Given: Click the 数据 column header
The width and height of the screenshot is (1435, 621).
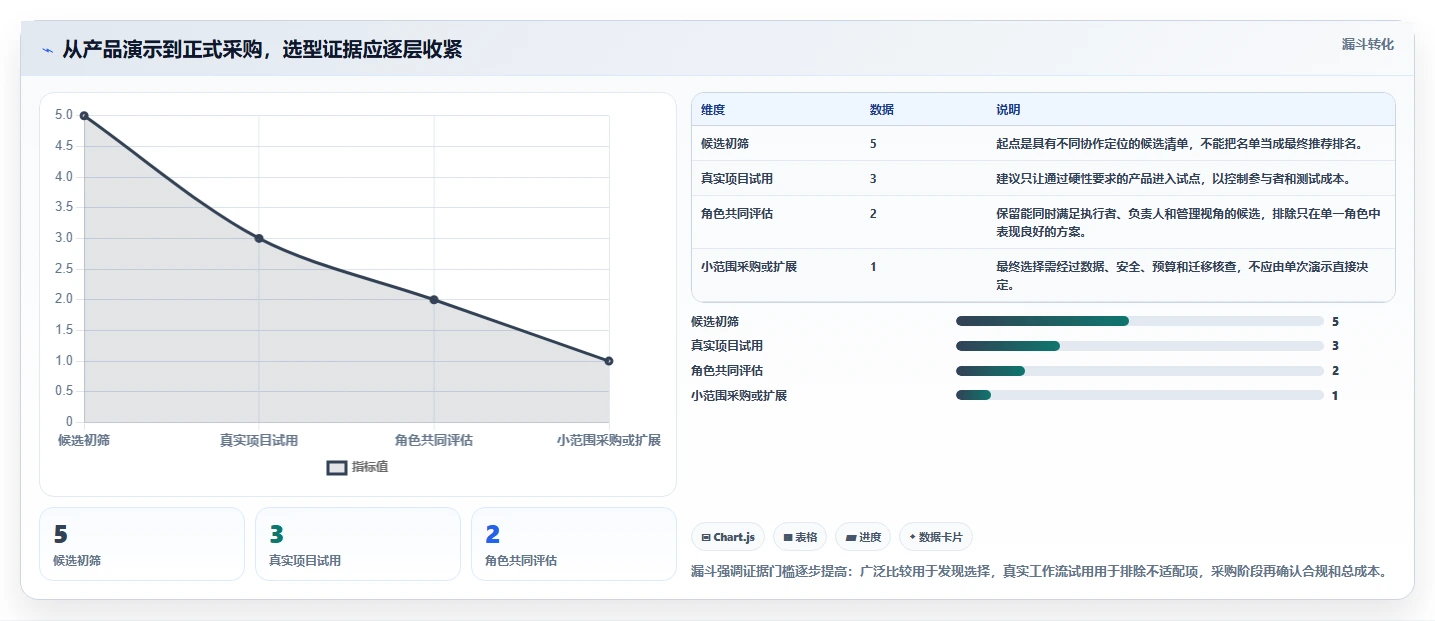Looking at the screenshot, I should tap(882, 110).
